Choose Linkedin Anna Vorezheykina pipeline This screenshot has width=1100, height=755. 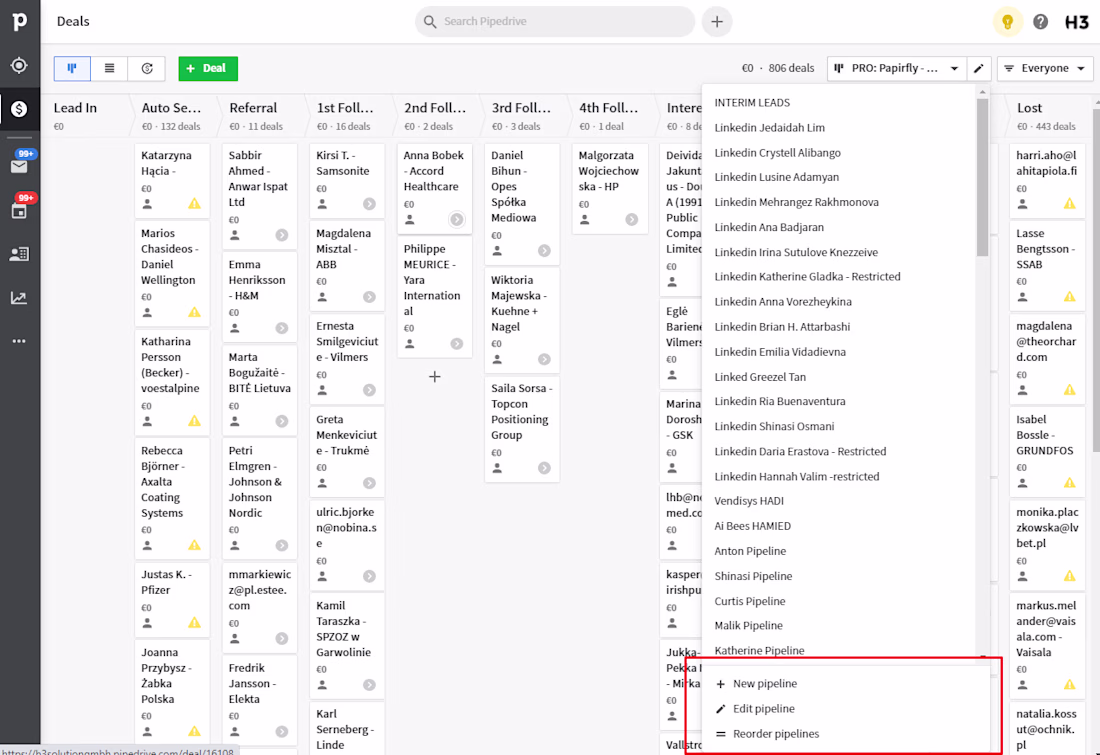(x=783, y=302)
